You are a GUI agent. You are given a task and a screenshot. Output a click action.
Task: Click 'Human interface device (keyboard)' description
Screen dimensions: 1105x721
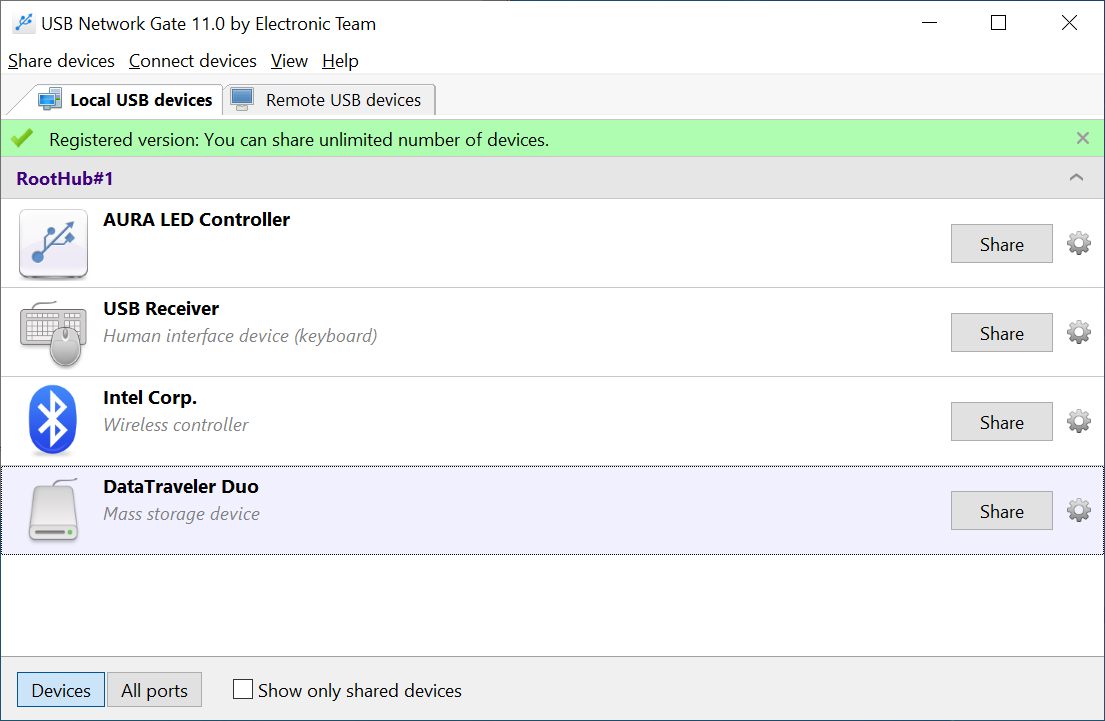[240, 336]
